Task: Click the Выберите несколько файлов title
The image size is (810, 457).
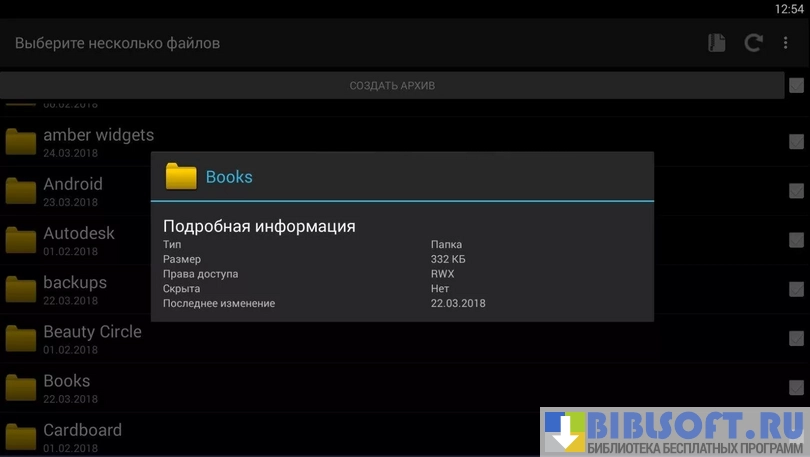Action: pyautogui.click(x=117, y=43)
